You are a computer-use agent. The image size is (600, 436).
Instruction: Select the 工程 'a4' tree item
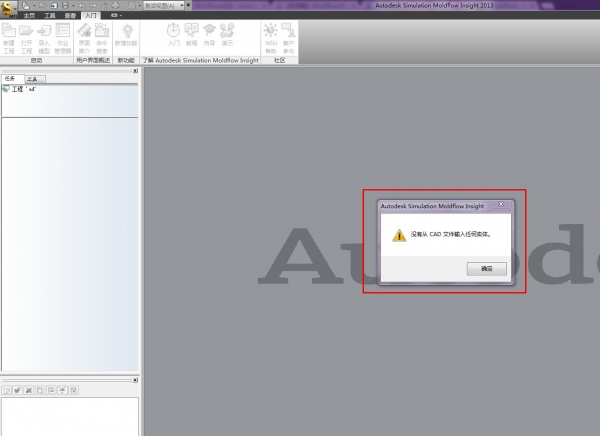(19, 89)
